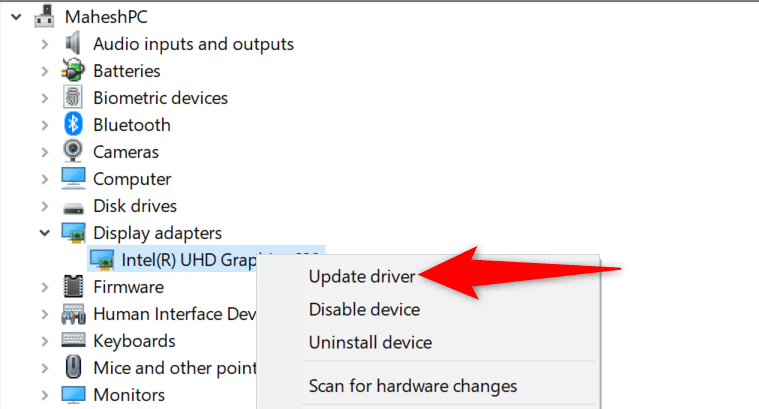Collapse the Display adapters category
This screenshot has width=759, height=409.
[x=44, y=233]
